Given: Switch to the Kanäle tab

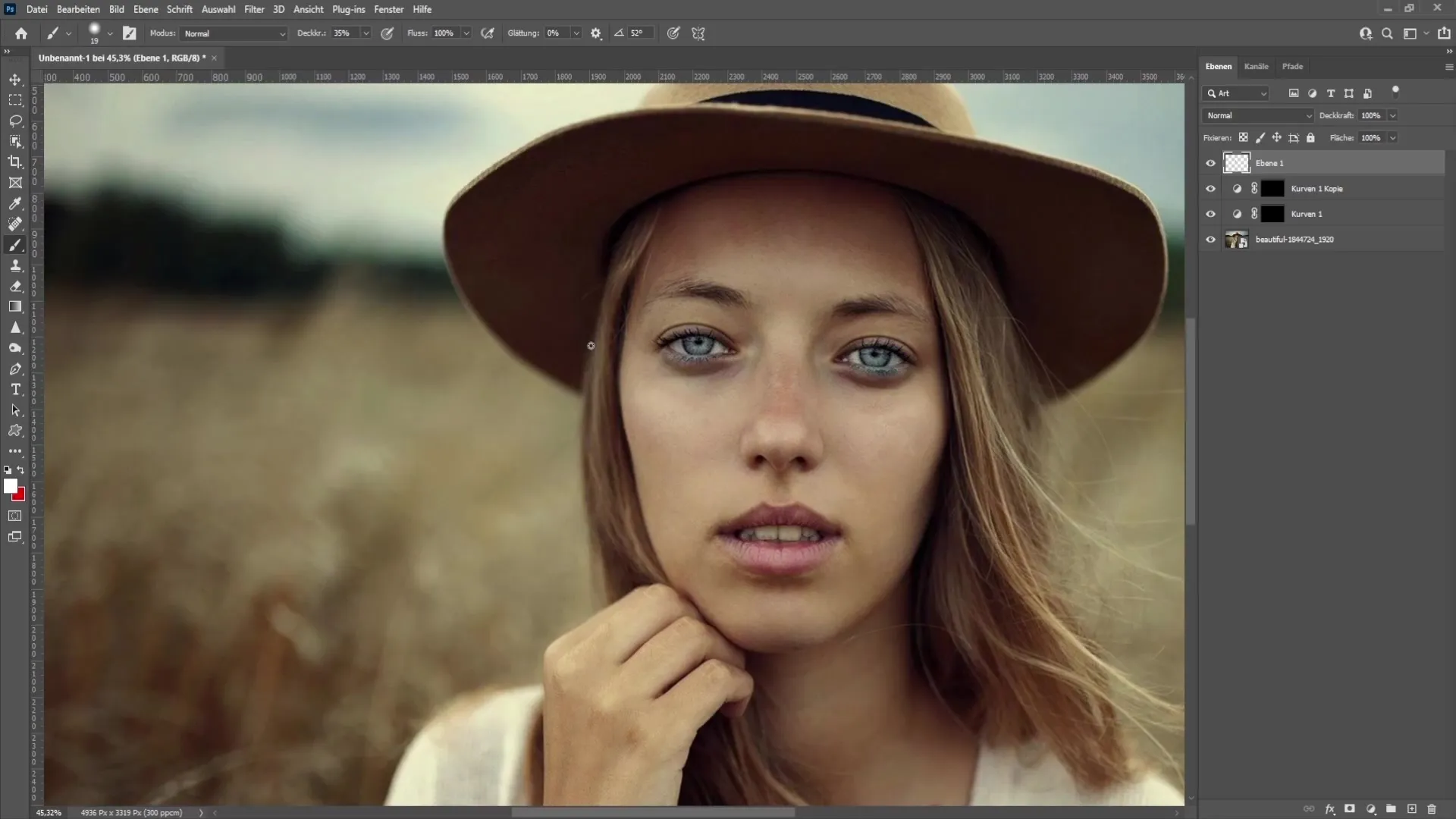Looking at the screenshot, I should coord(1256,66).
